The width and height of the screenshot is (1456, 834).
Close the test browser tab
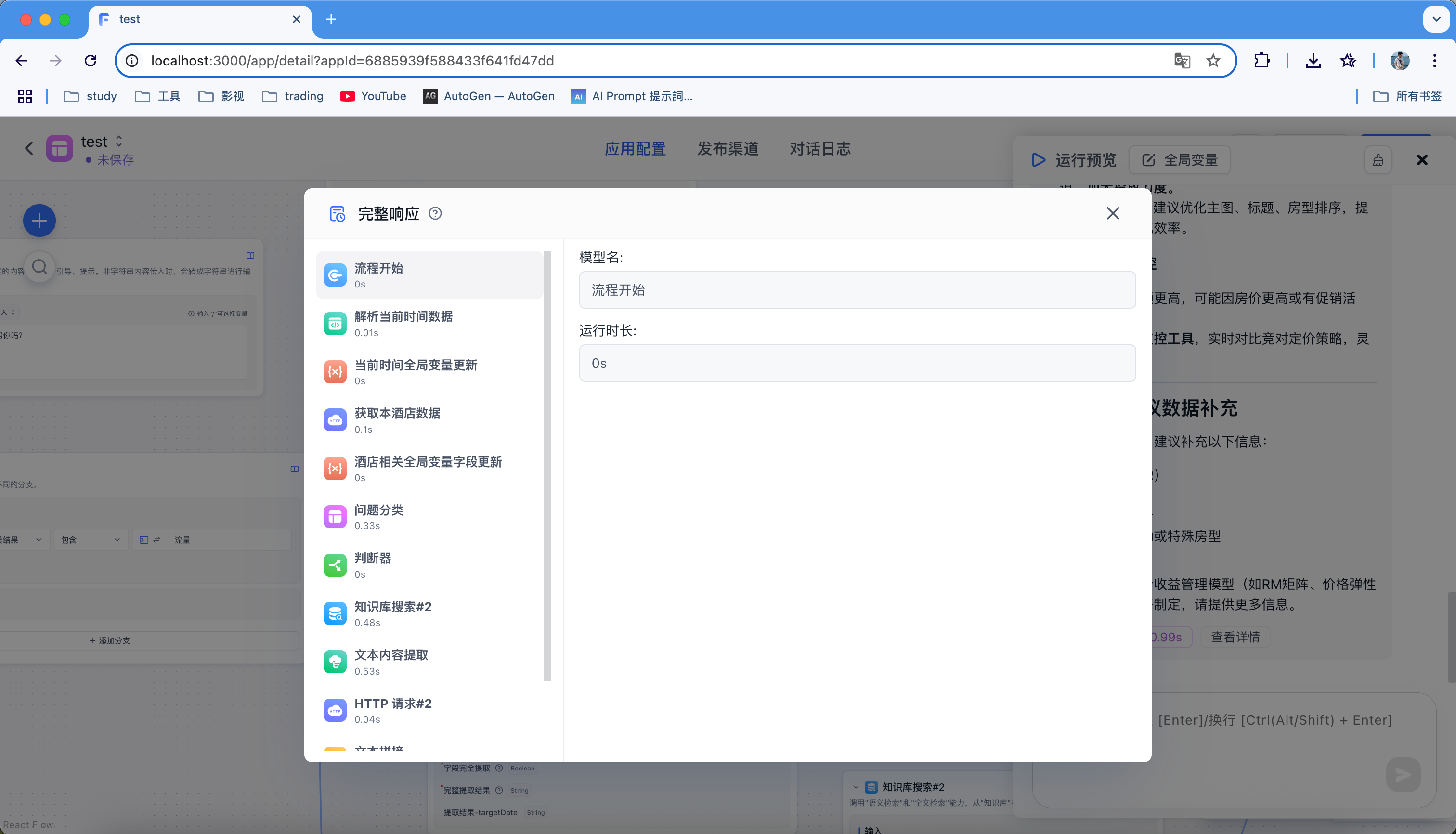coord(296,19)
